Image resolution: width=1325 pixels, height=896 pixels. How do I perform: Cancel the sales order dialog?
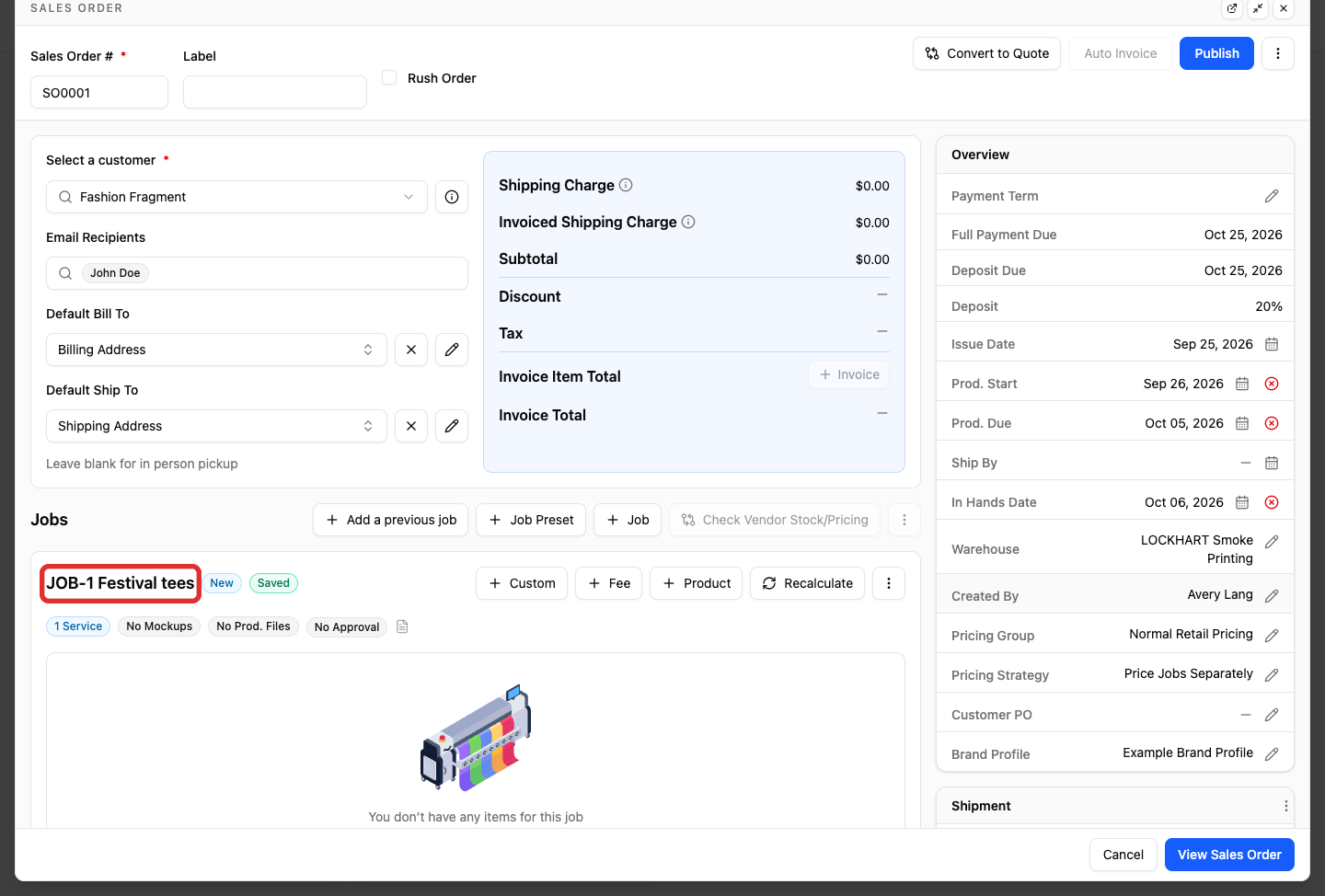(x=1123, y=855)
